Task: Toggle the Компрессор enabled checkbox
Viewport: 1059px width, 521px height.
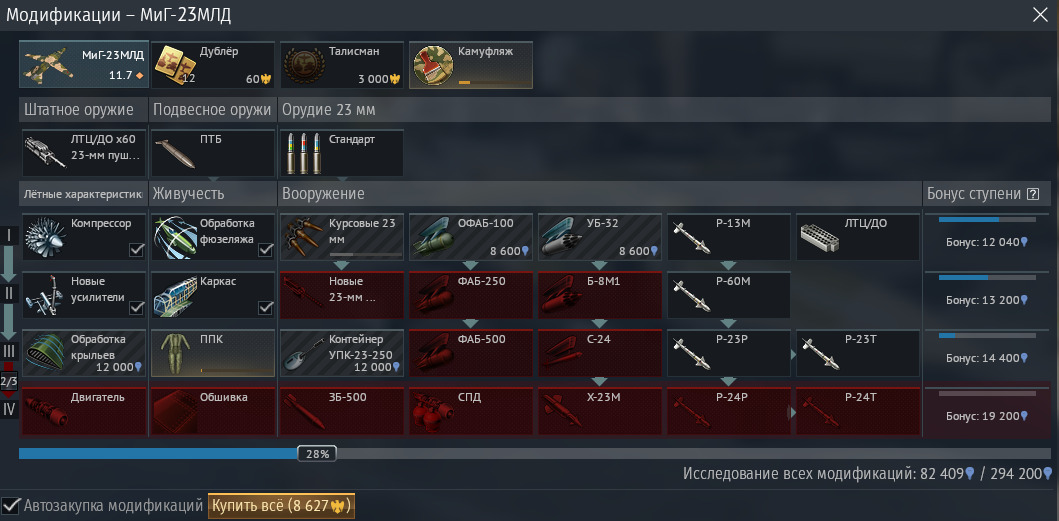Action: point(136,251)
